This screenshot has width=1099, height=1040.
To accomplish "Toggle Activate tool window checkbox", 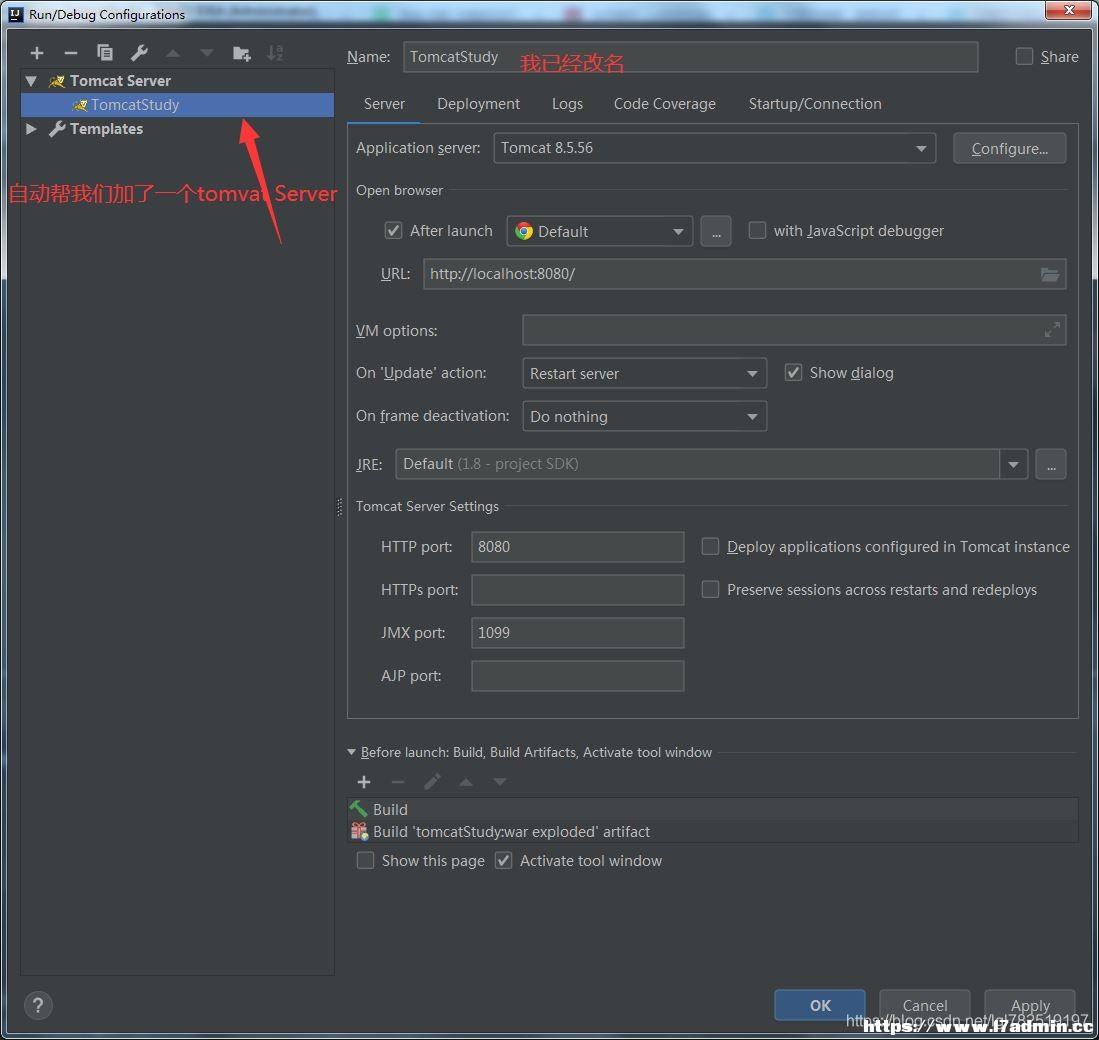I will 503,861.
